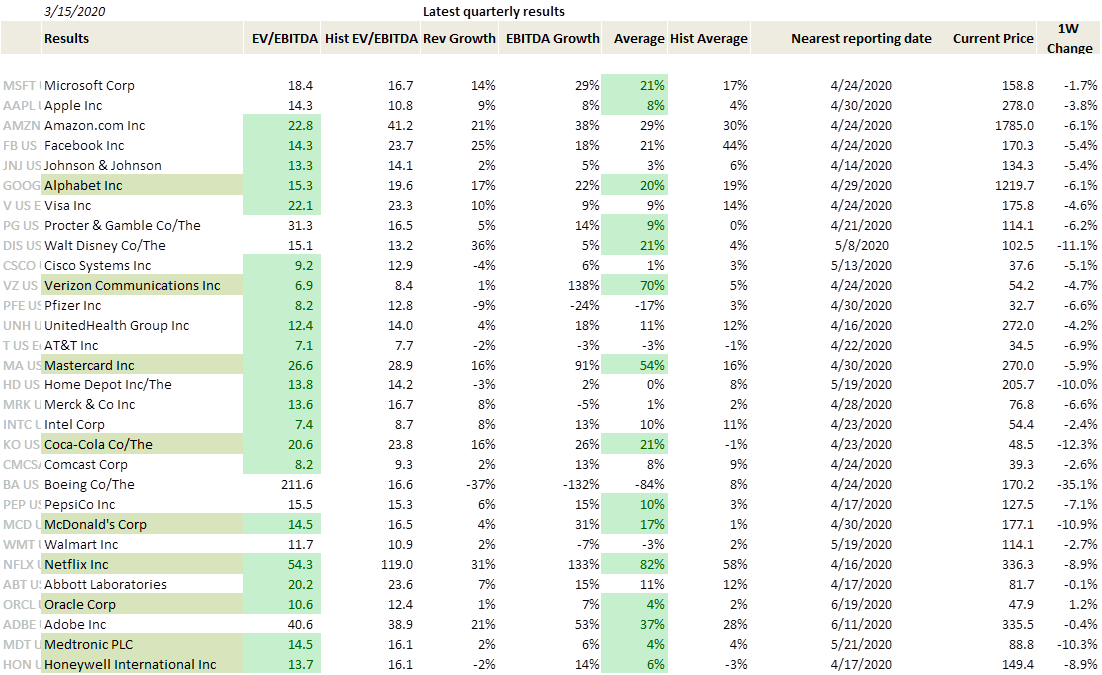Viewport: 1102px width, 675px height.
Task: Select Pfizer's EBITDA Growth value -24%
Action: click(x=584, y=306)
